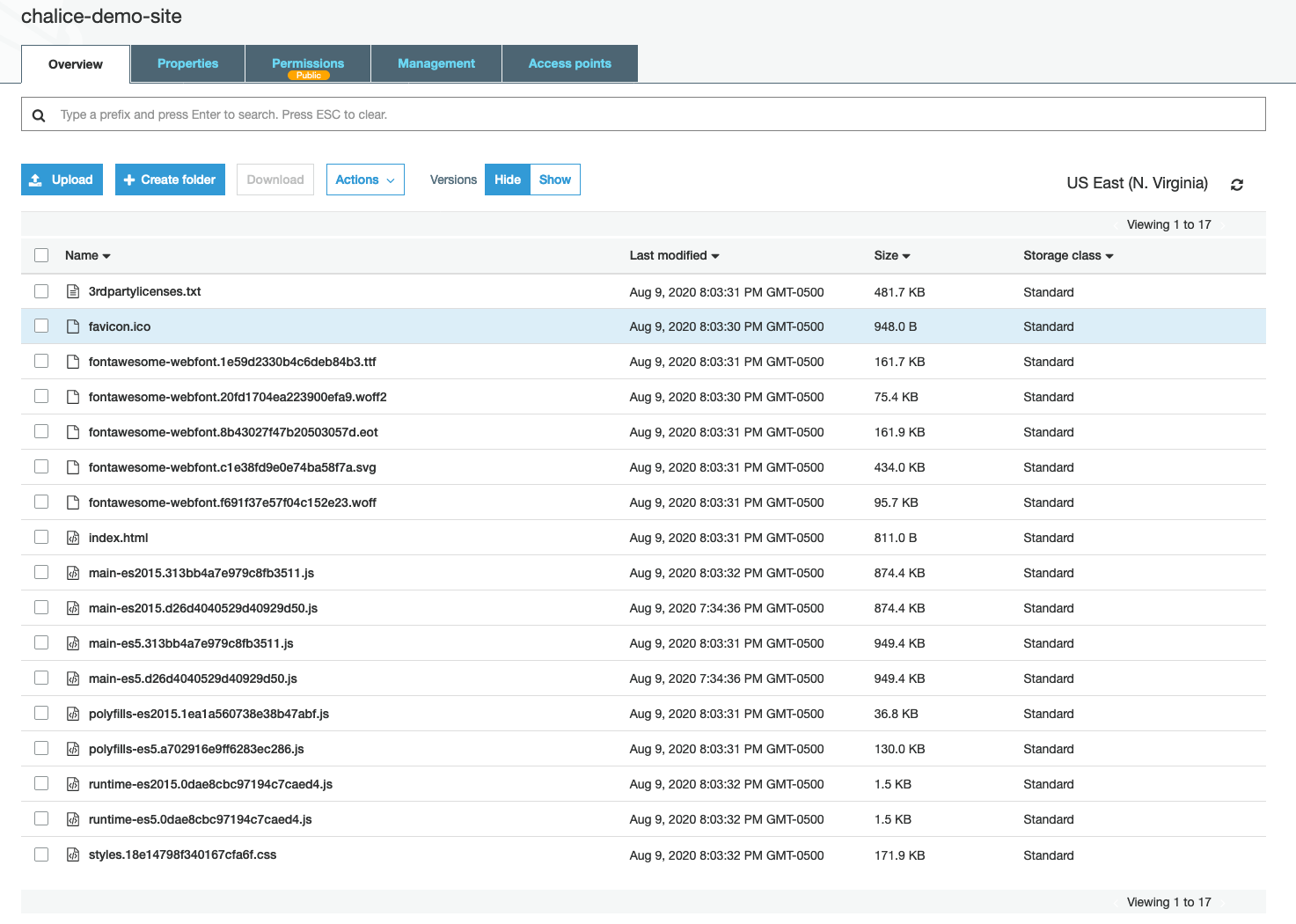The image size is (1296, 924).
Task: Sort by Size column
Action: pos(891,255)
